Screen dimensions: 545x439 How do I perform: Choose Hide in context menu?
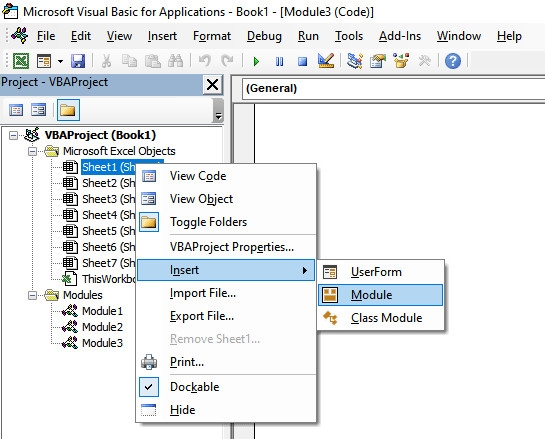tap(226, 410)
